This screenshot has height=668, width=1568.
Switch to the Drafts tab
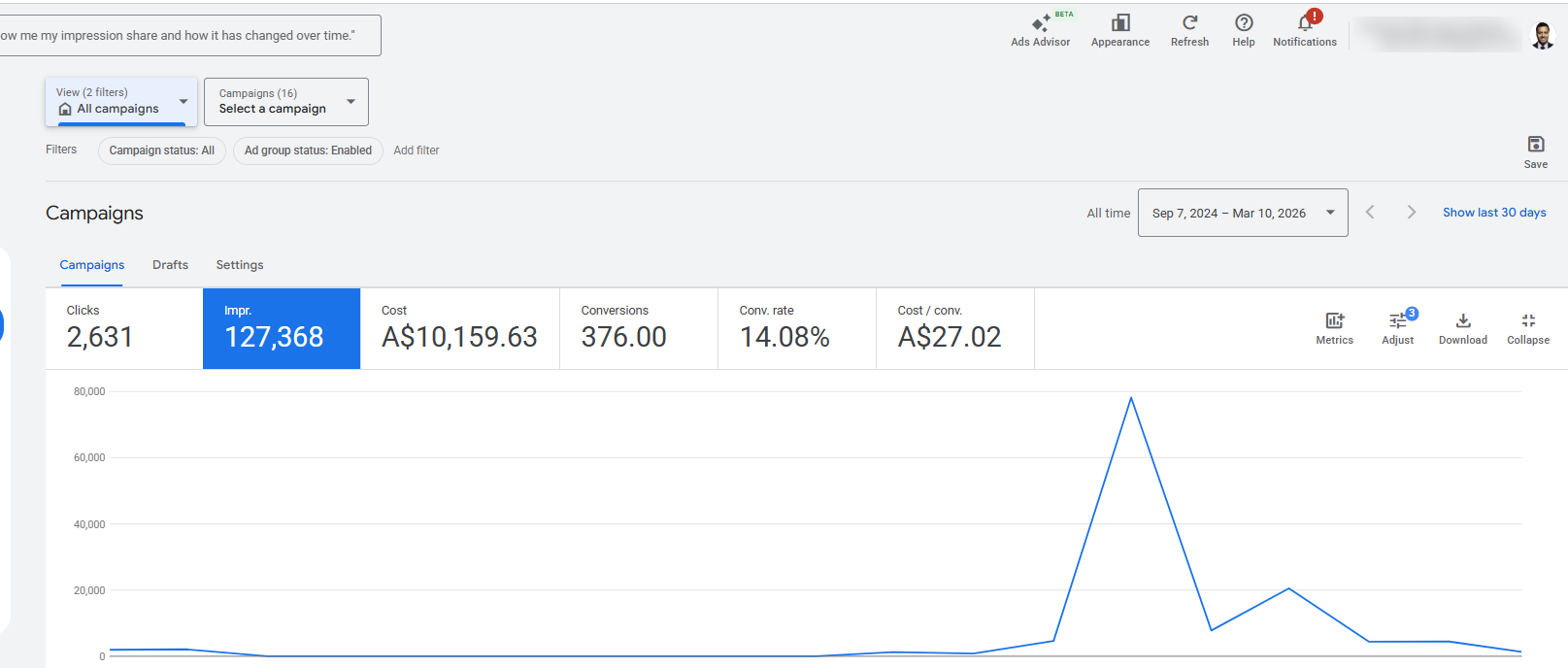point(170,265)
